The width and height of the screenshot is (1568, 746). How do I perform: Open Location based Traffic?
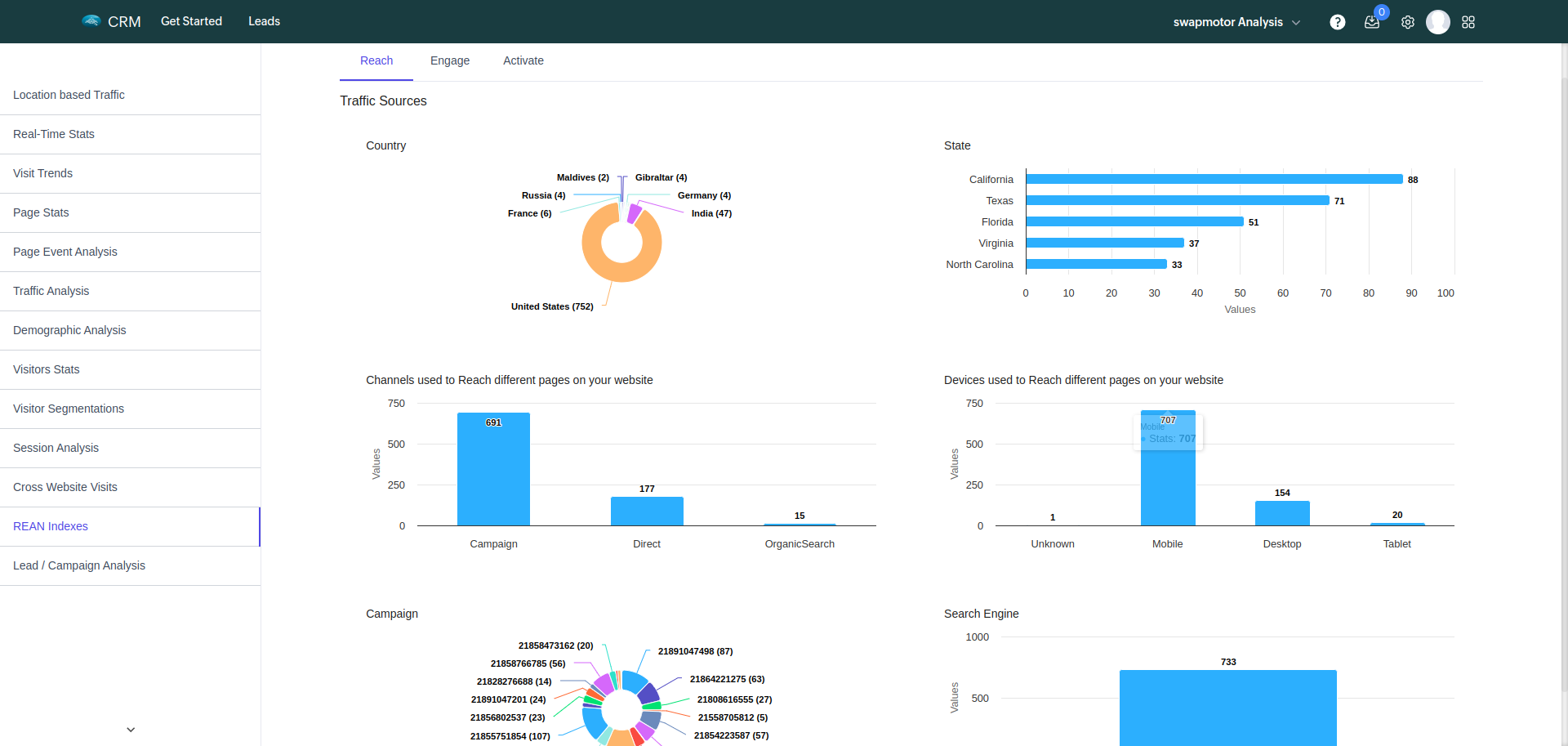pos(130,95)
